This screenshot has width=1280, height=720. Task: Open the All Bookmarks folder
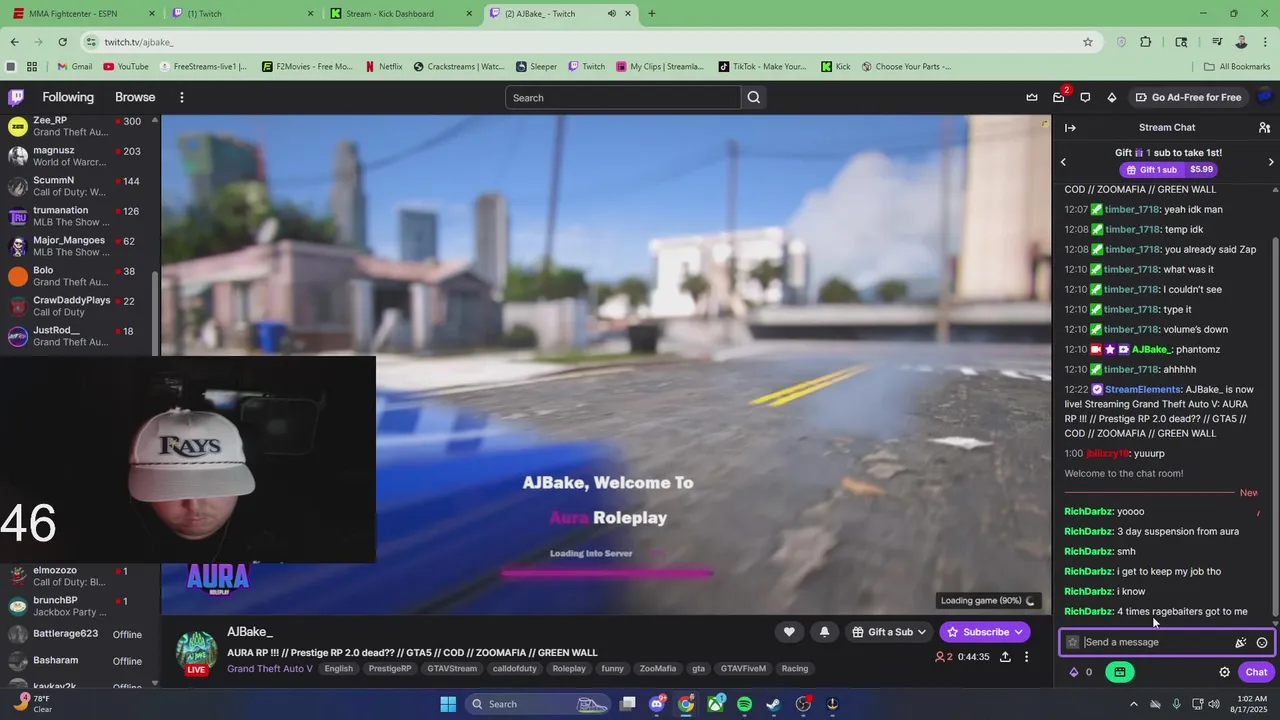point(1237,67)
